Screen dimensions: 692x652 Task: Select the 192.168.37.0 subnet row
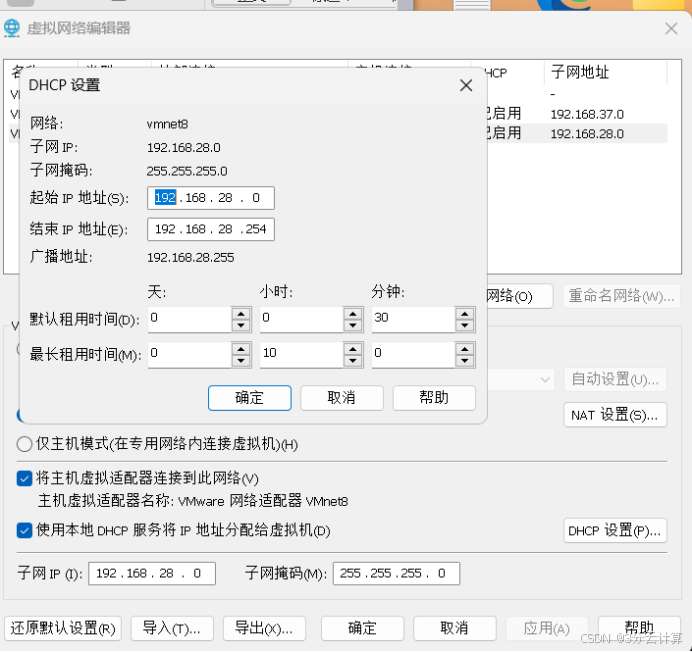click(x=586, y=114)
